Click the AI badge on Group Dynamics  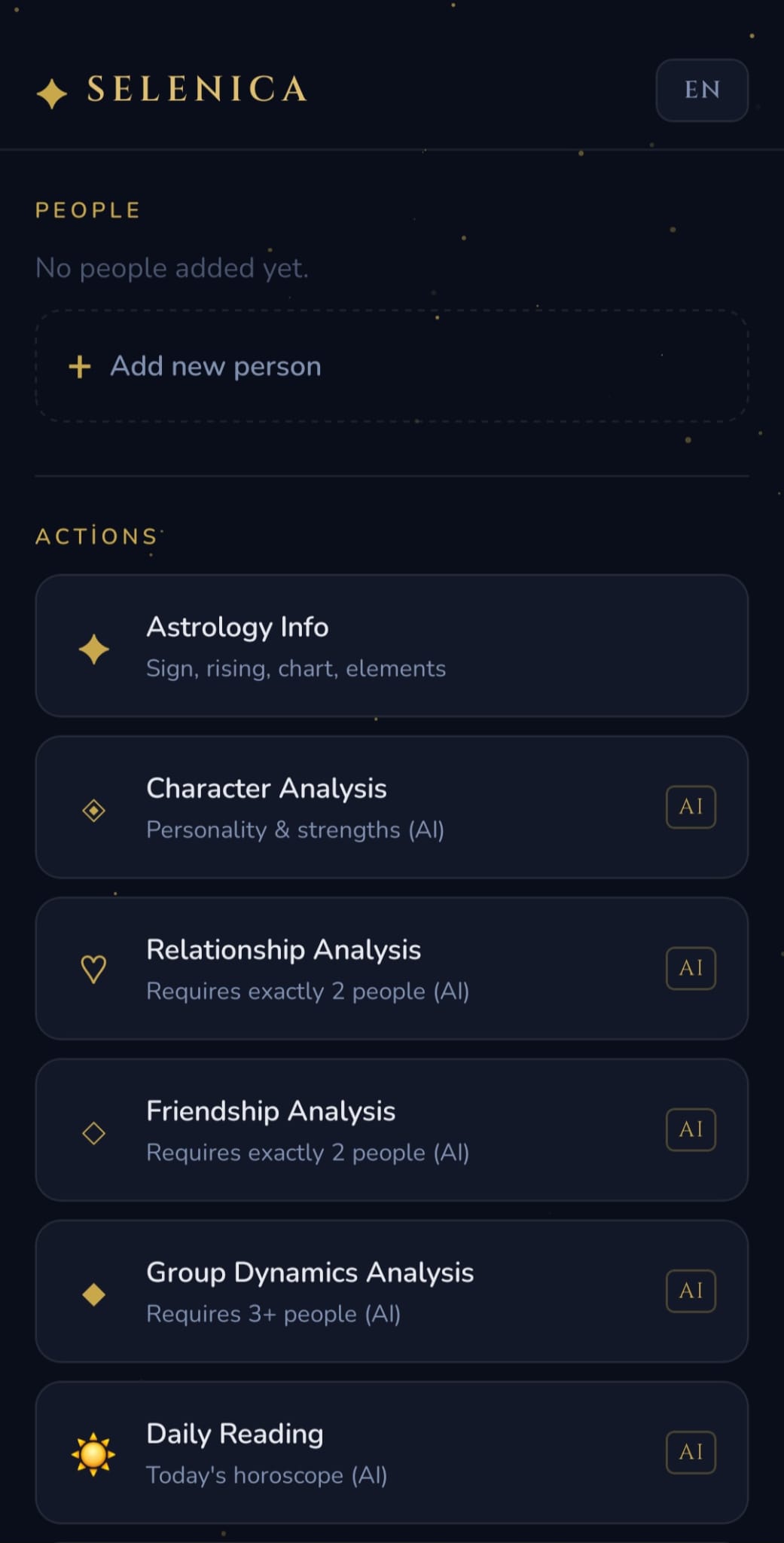pos(691,1291)
